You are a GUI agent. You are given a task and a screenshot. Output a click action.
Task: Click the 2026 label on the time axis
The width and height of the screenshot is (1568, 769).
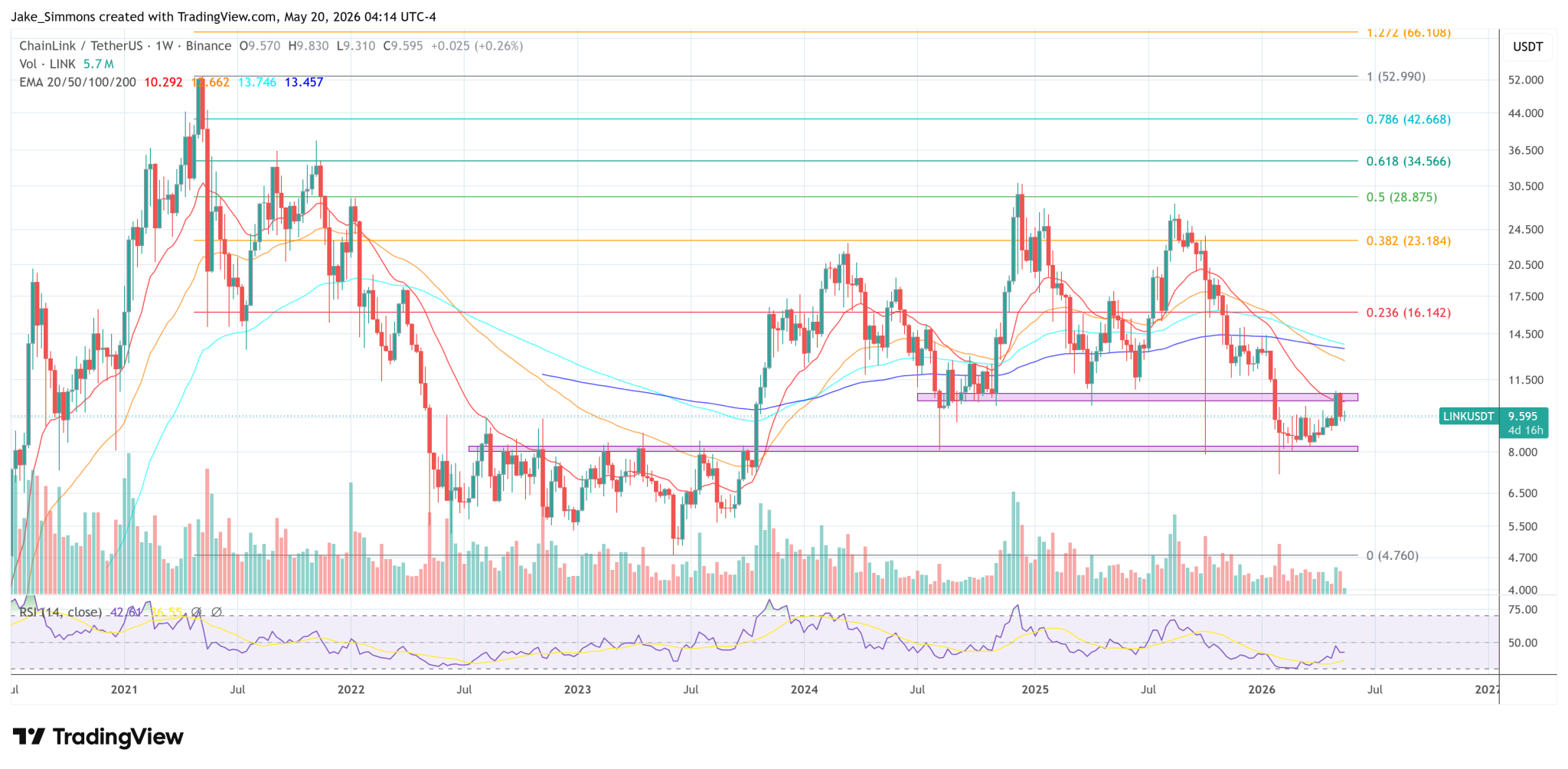point(1262,689)
